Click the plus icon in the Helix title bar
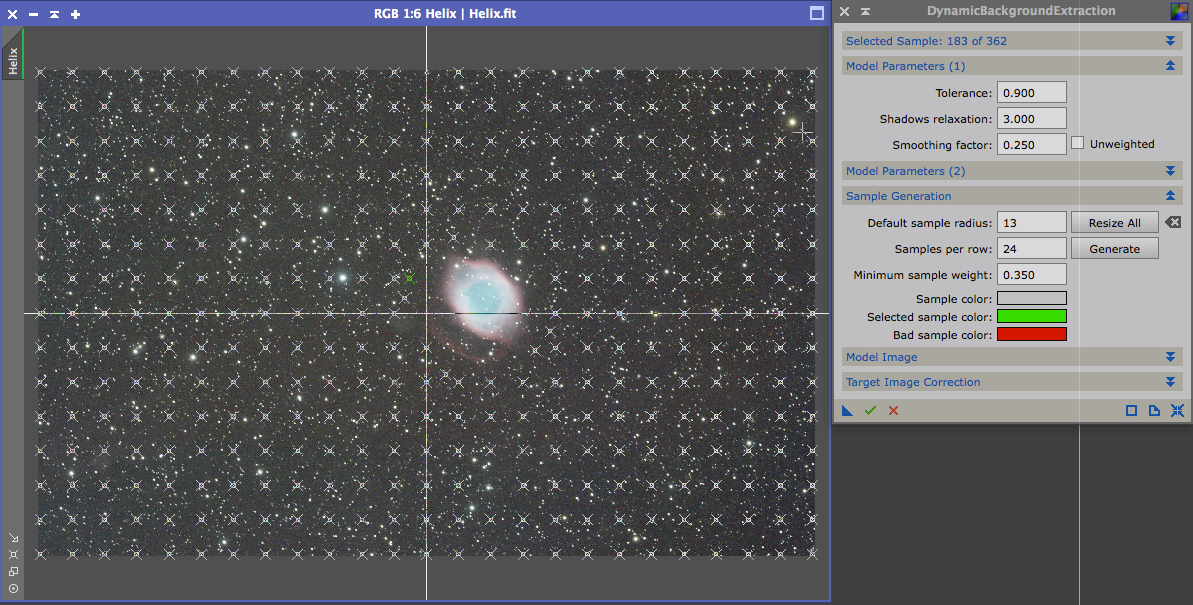This screenshot has height=605, width=1193. tap(75, 14)
